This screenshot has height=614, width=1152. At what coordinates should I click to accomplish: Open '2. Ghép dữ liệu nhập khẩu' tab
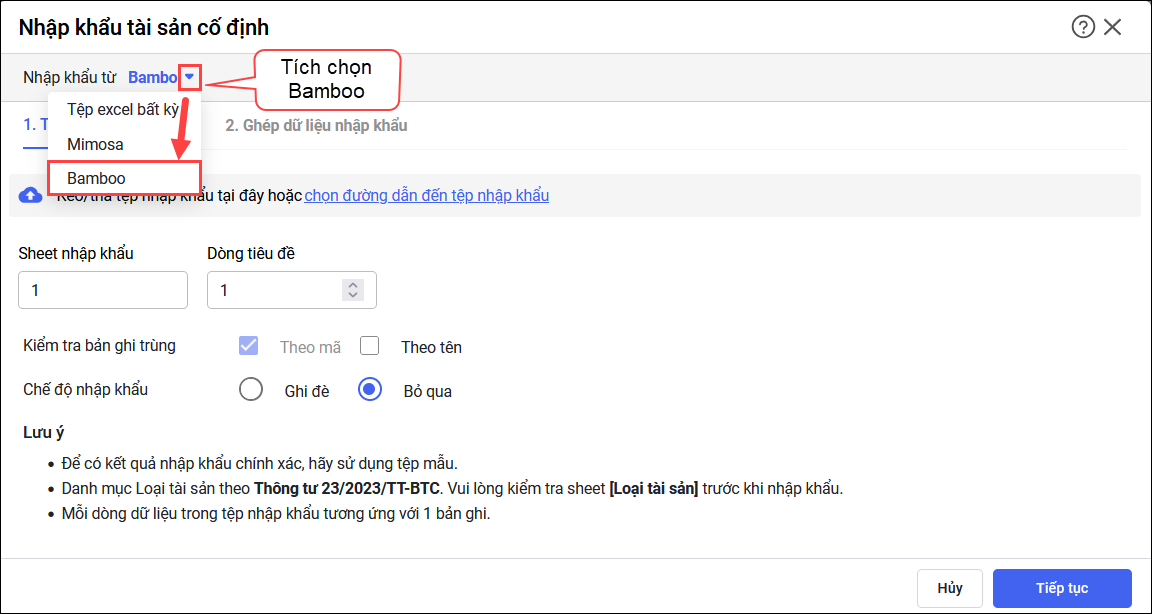point(316,126)
